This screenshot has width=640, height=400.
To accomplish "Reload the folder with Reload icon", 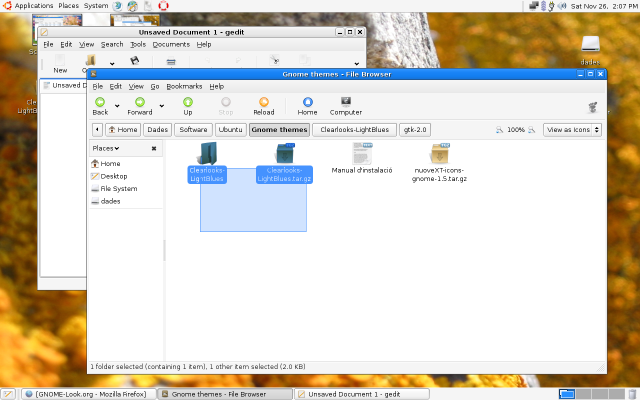I will pyautogui.click(x=264, y=102).
